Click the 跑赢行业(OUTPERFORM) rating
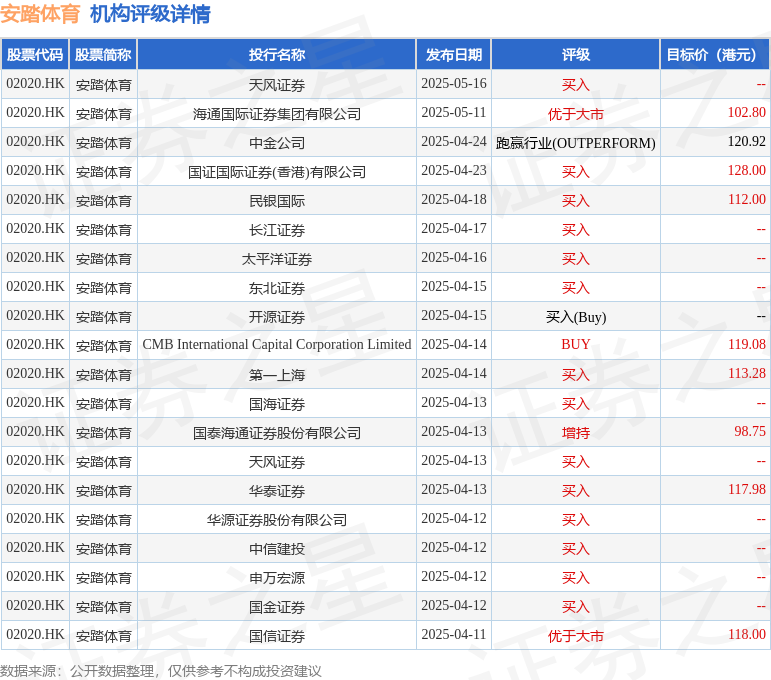Screen dimensions: 771x680 pos(576,143)
